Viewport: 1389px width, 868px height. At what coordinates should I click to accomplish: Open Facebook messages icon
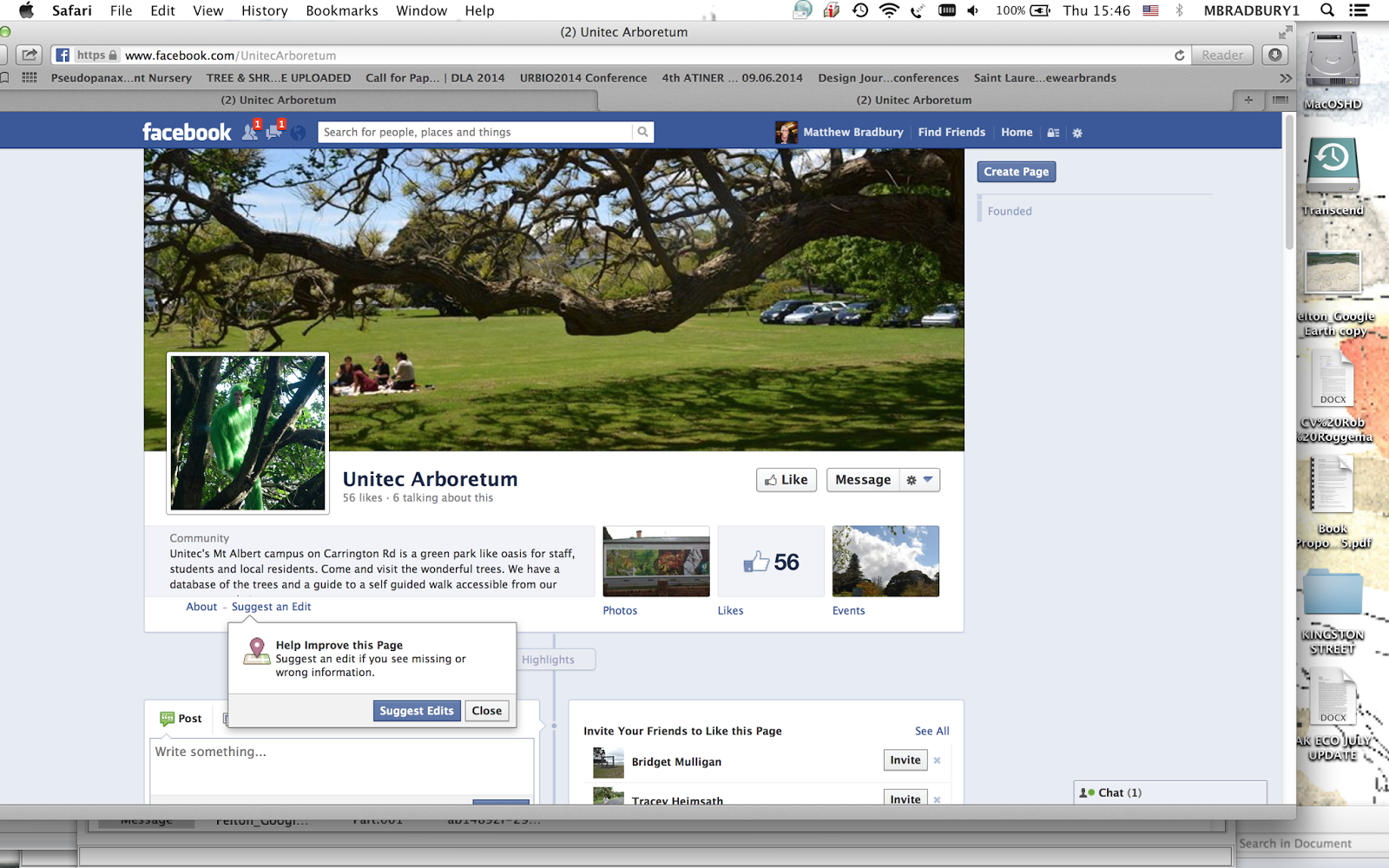pyautogui.click(x=273, y=132)
